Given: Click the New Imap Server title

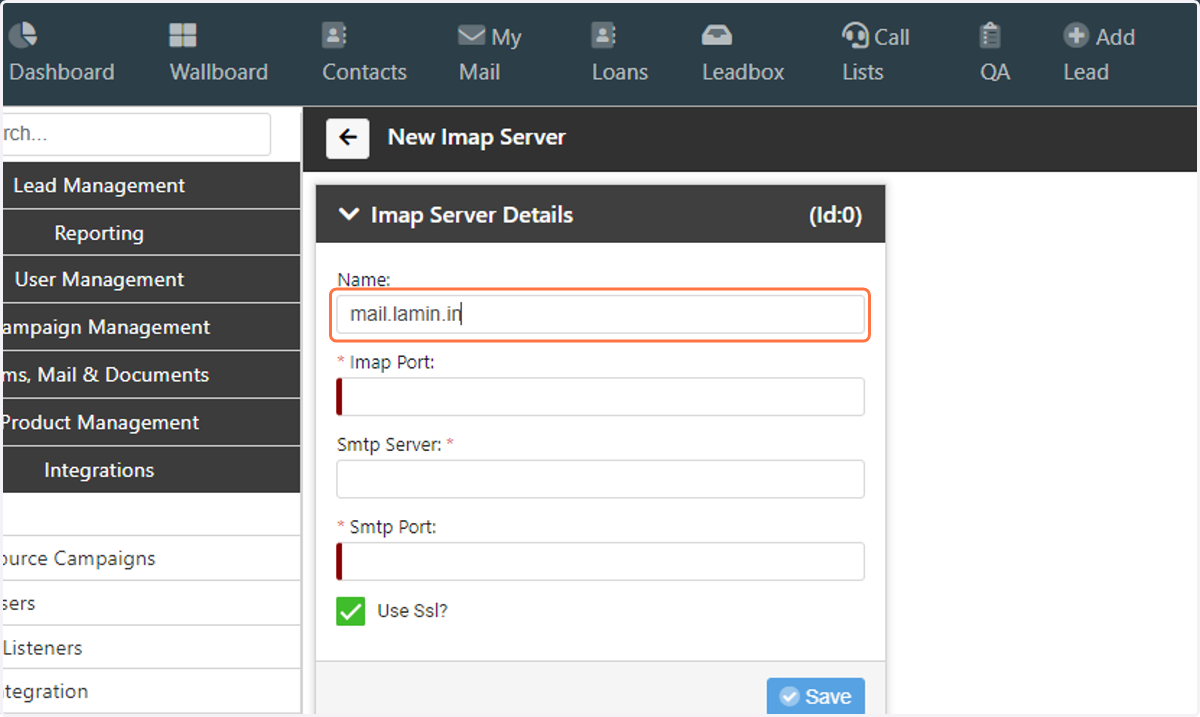Looking at the screenshot, I should pos(477,137).
